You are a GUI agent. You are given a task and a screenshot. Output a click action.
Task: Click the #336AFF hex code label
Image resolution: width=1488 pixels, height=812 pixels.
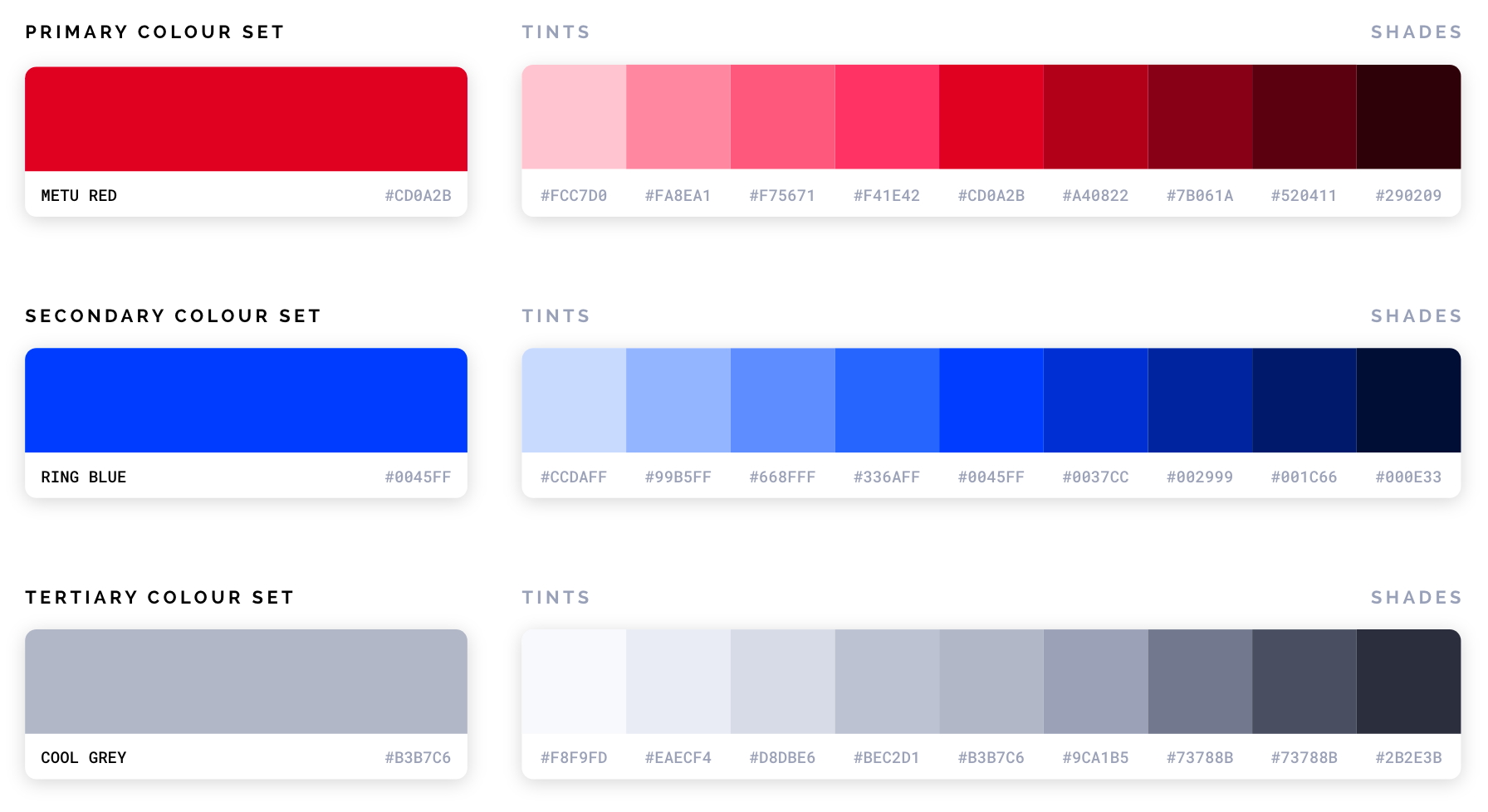pyautogui.click(x=887, y=477)
